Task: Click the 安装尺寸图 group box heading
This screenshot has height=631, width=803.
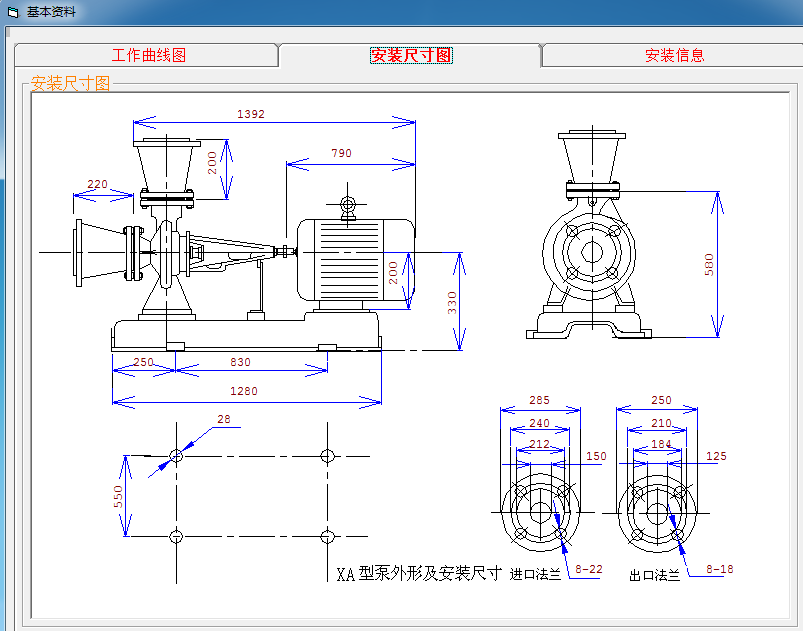Action: pos(70,83)
